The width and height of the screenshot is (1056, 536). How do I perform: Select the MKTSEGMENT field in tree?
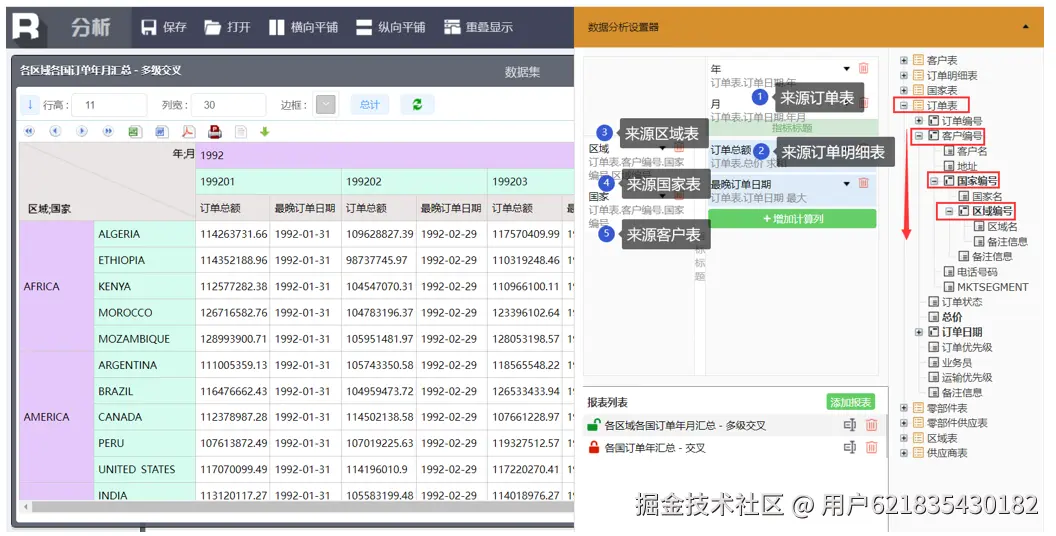pyautogui.click(x=993, y=287)
